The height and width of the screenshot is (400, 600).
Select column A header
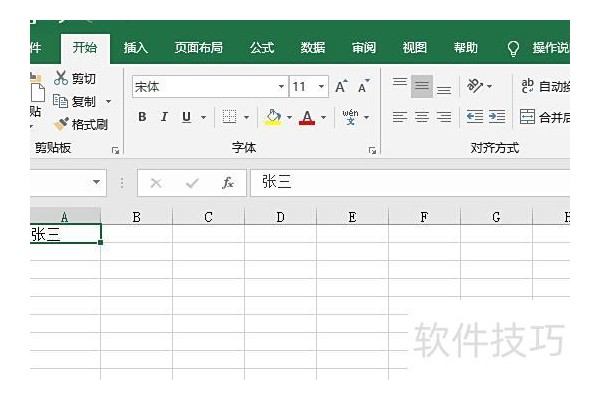(65, 217)
